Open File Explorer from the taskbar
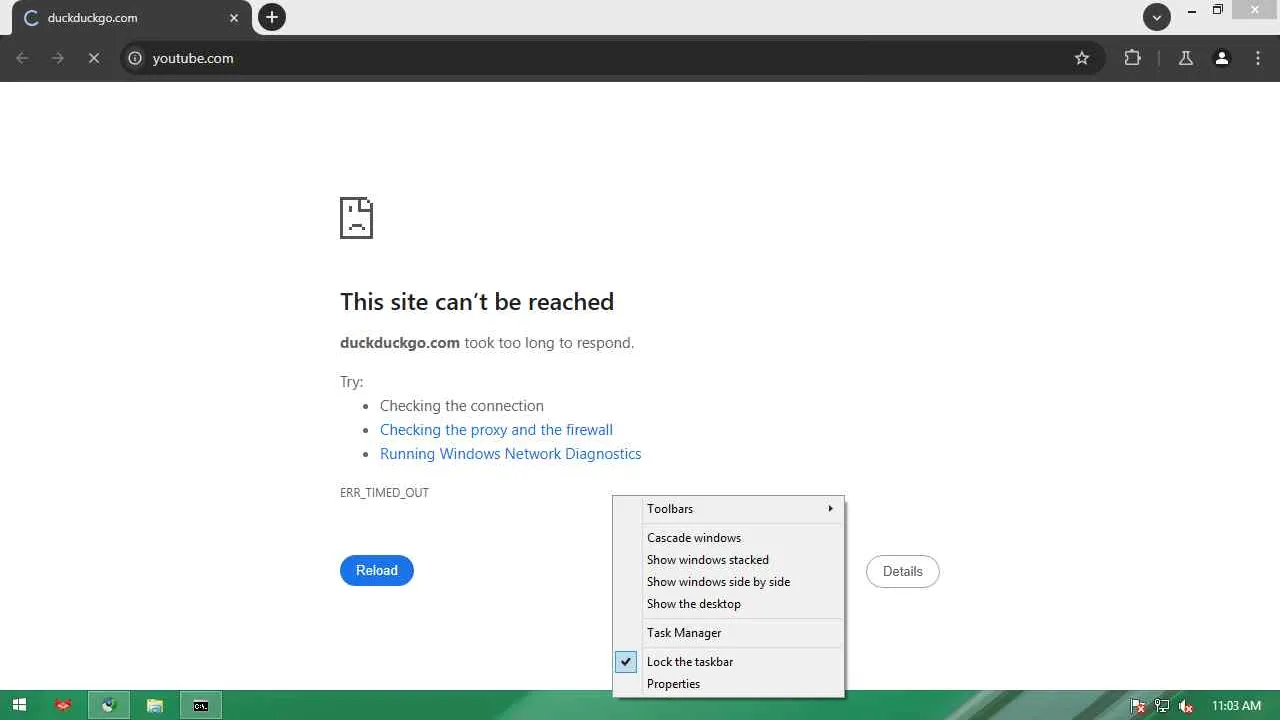The image size is (1280, 720). coord(155,705)
